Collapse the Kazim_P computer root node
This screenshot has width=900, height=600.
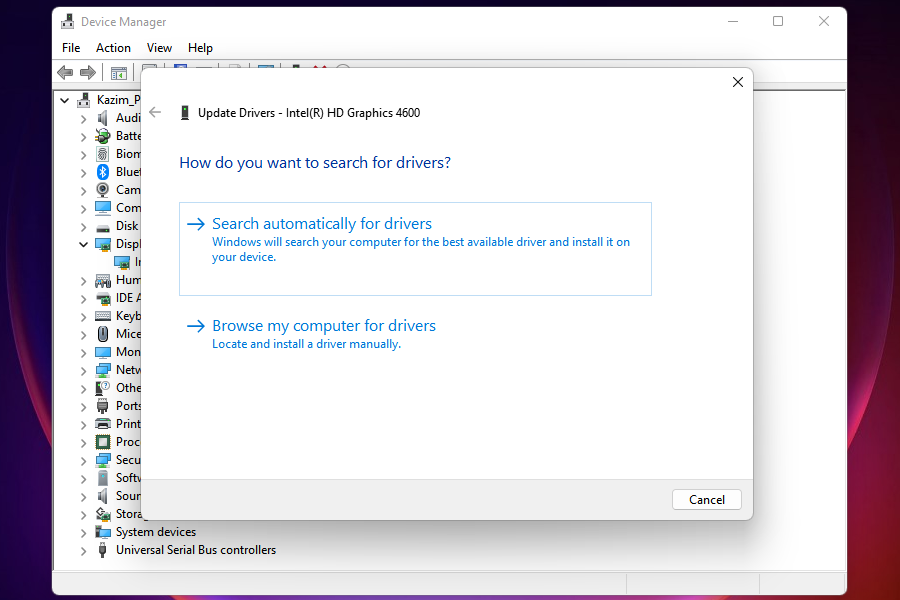click(x=65, y=100)
